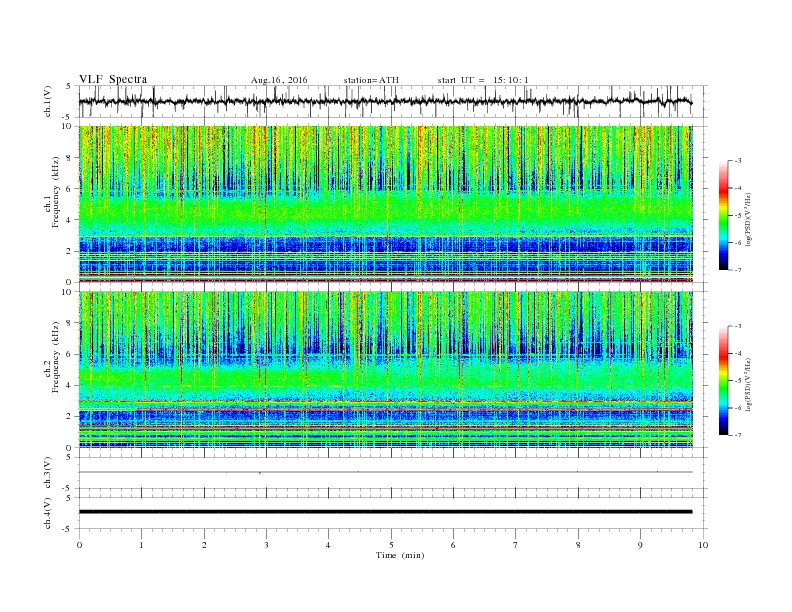Image resolution: width=792 pixels, height=612 pixels.
Task: Select the "start UT = 15:10:1" text
Action: click(483, 80)
